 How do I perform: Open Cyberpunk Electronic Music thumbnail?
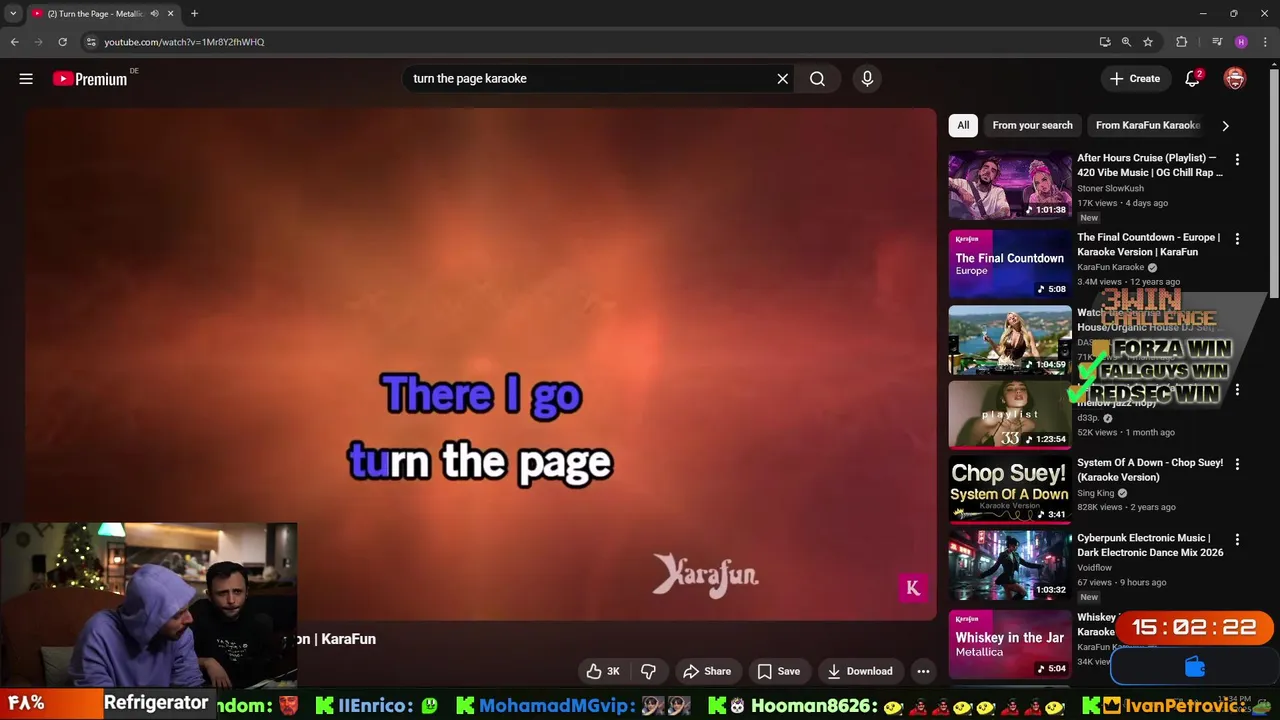tap(1010, 565)
